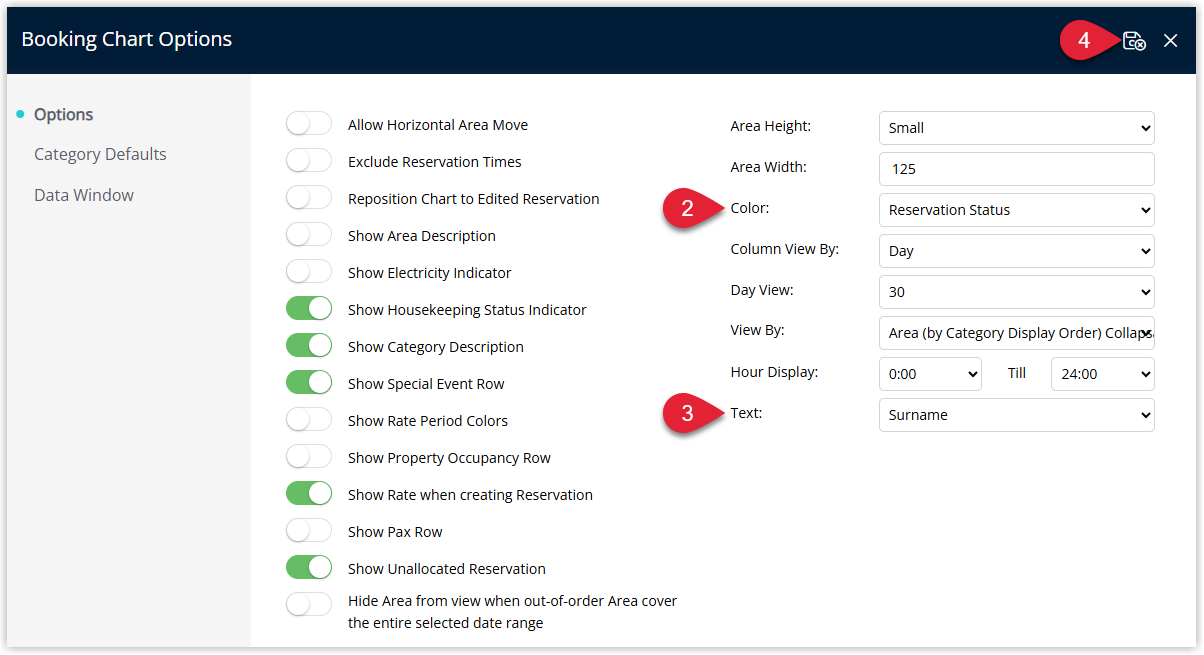Open the Text dropdown showing Surname
The width and height of the screenshot is (1204, 655).
(x=1016, y=415)
